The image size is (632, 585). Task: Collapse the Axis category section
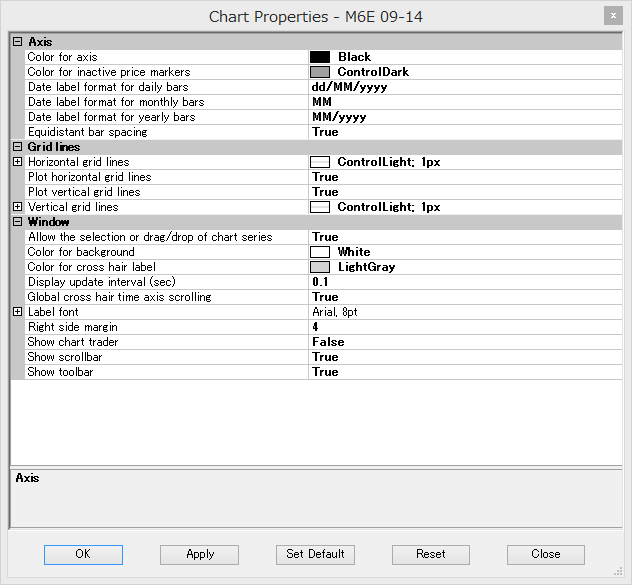(x=17, y=42)
